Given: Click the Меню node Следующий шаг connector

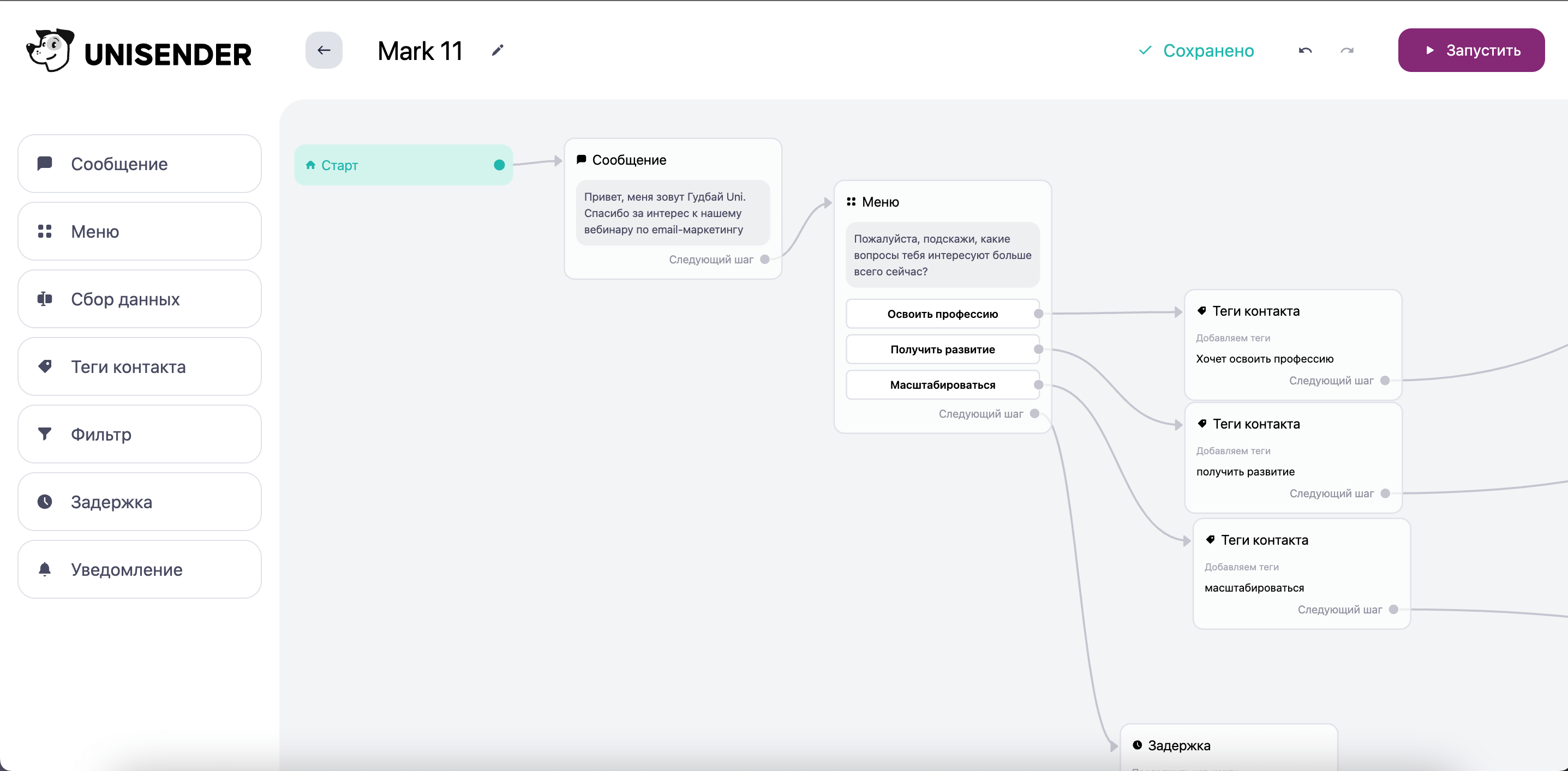Looking at the screenshot, I should pos(1034,414).
